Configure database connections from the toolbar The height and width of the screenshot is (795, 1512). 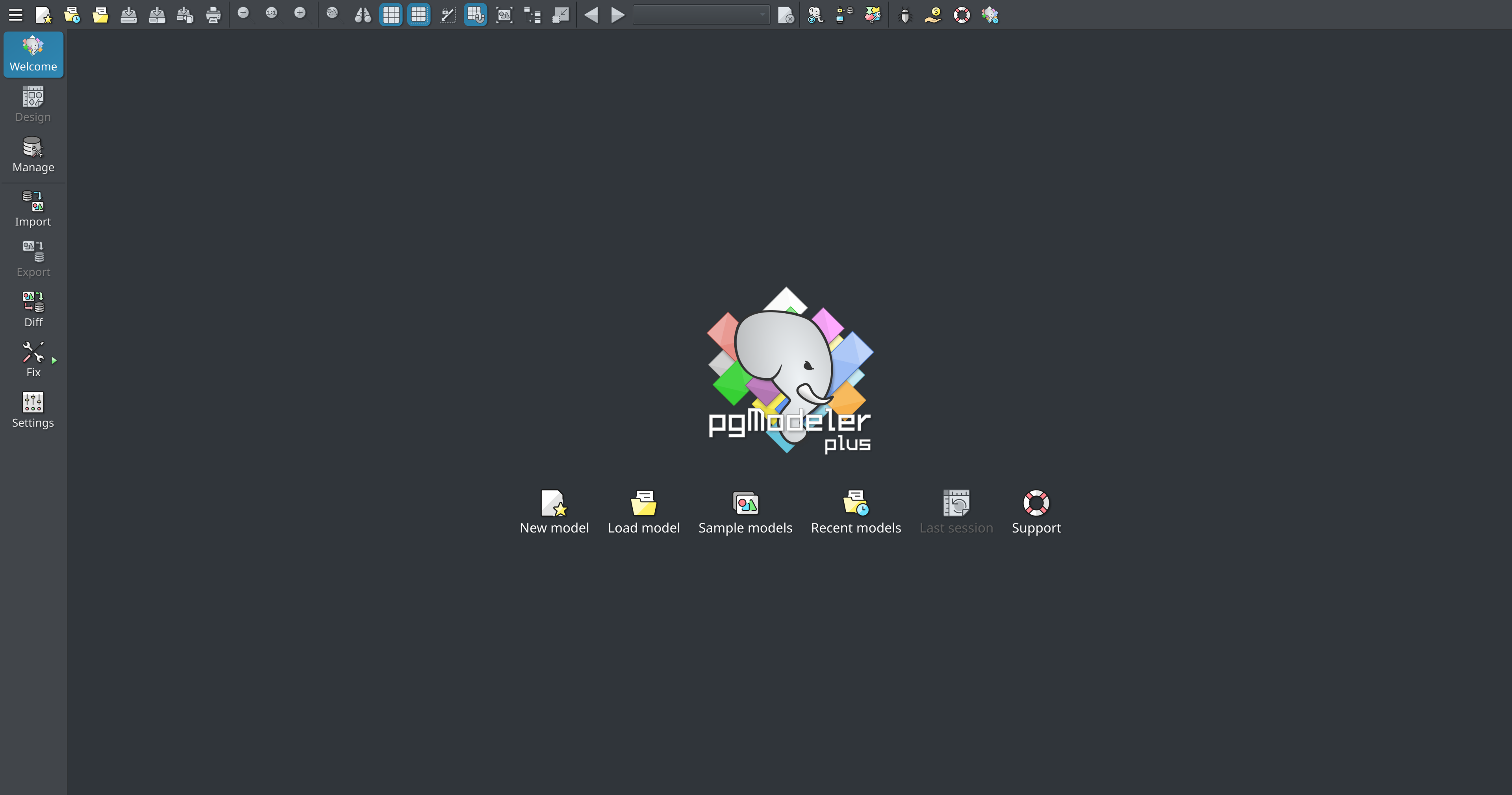(x=843, y=15)
